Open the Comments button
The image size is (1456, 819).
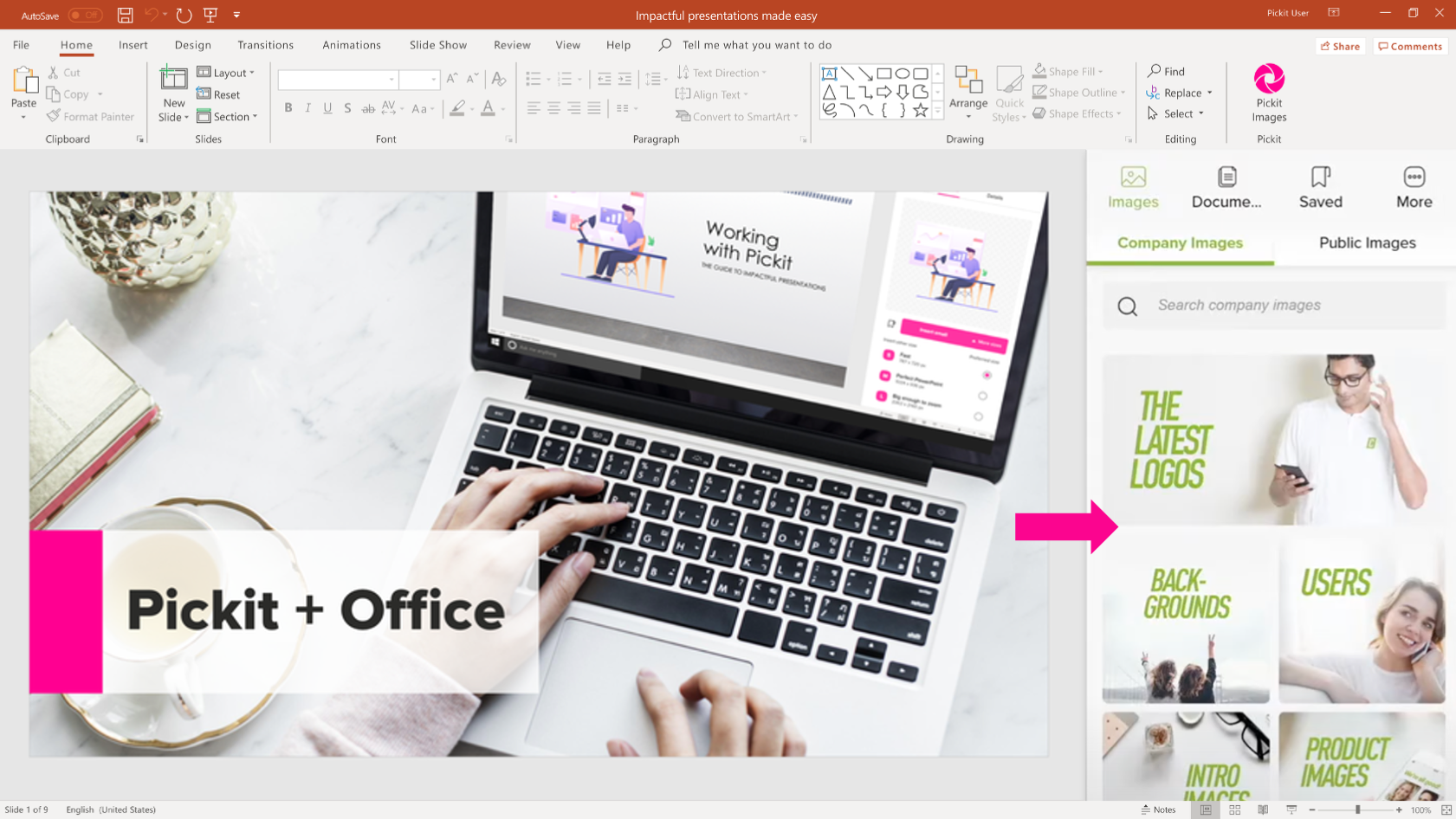pos(1410,47)
